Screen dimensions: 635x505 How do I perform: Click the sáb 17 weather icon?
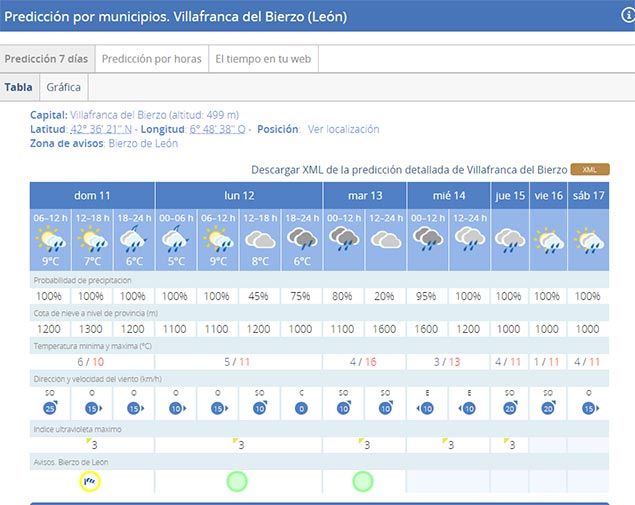pos(588,240)
